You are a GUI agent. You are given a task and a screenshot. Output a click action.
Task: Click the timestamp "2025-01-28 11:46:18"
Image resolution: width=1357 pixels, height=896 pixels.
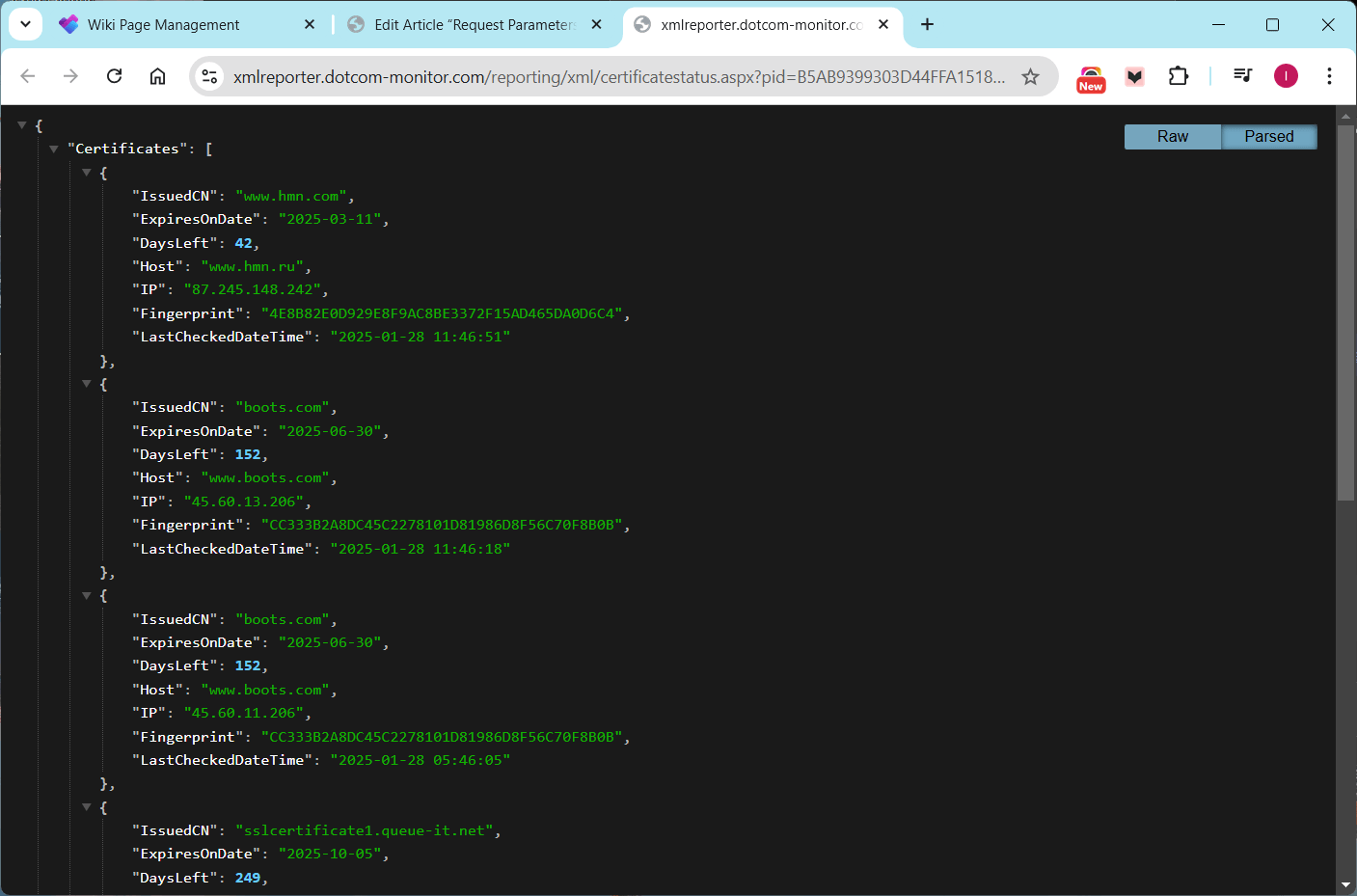421,549
